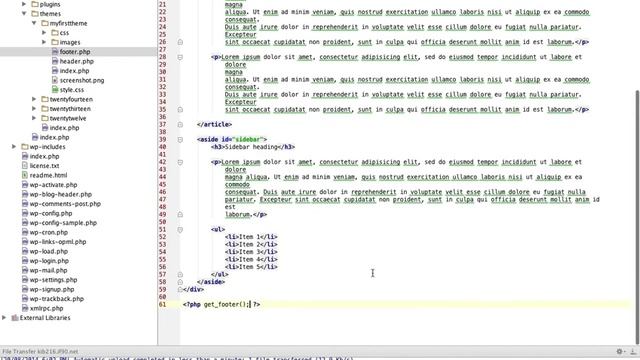Expand the External Libraries node arrow
The image size is (640, 360).
pyautogui.click(x=4, y=318)
